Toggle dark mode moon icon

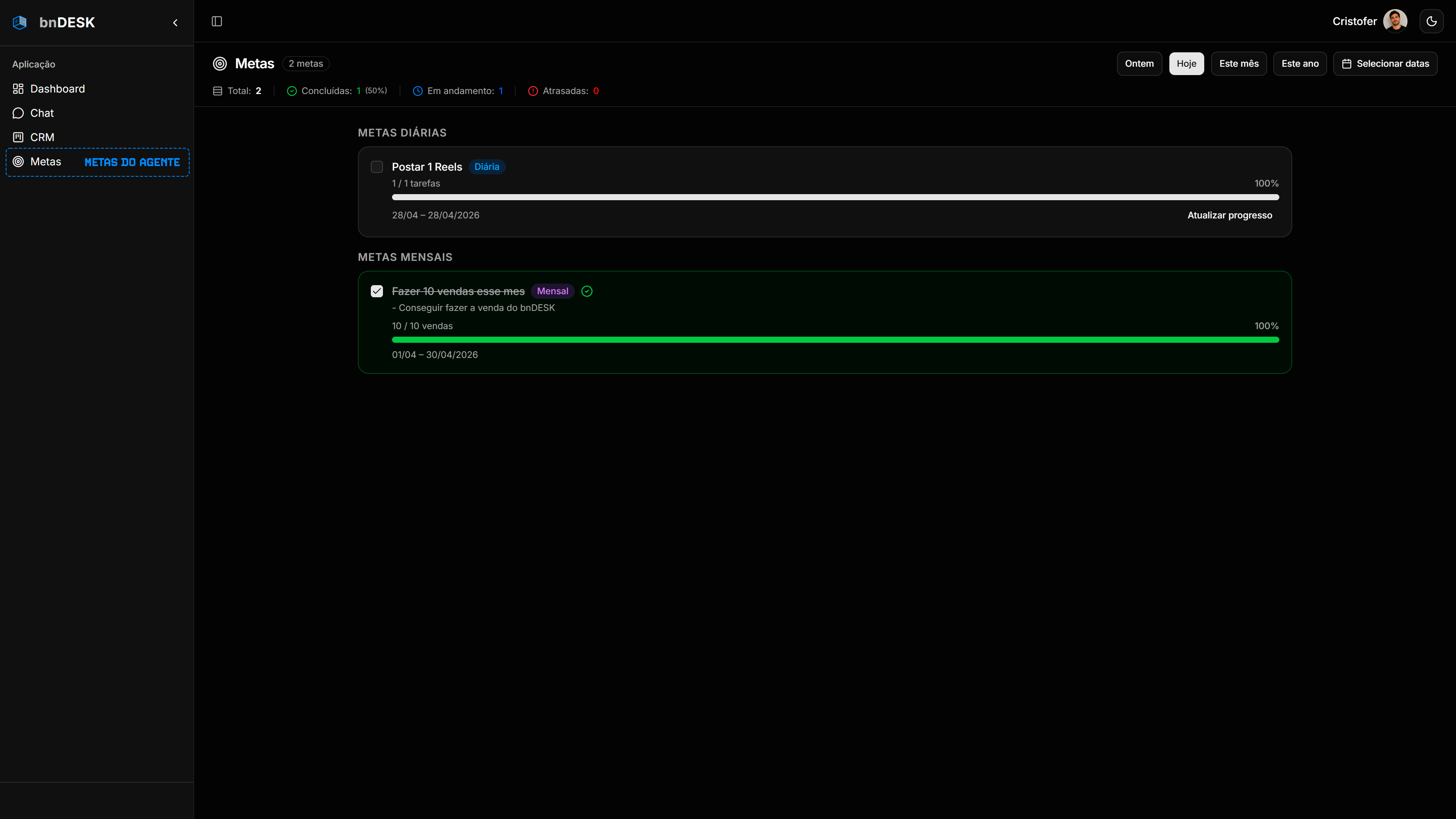click(x=1431, y=22)
